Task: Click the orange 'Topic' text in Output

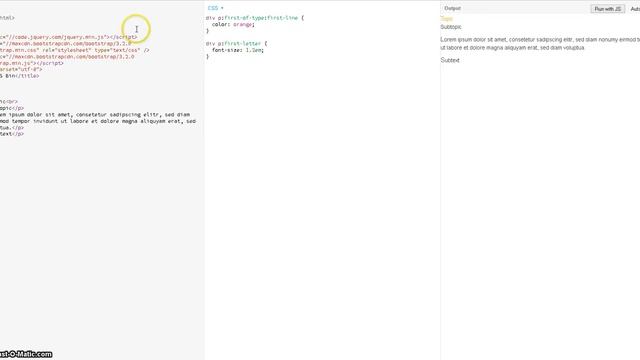Action: tap(447, 19)
